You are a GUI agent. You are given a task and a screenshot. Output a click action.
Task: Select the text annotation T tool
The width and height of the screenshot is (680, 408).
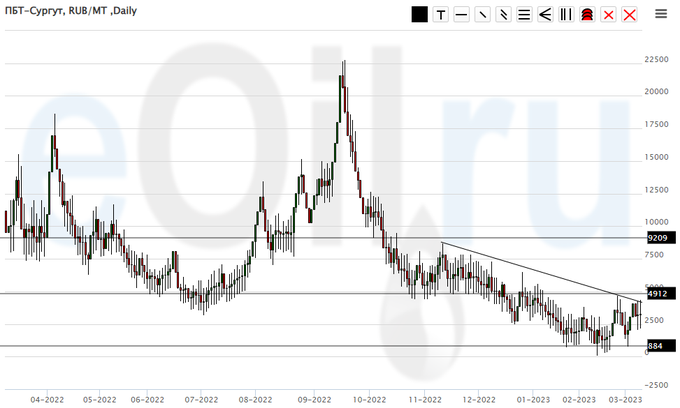click(440, 15)
